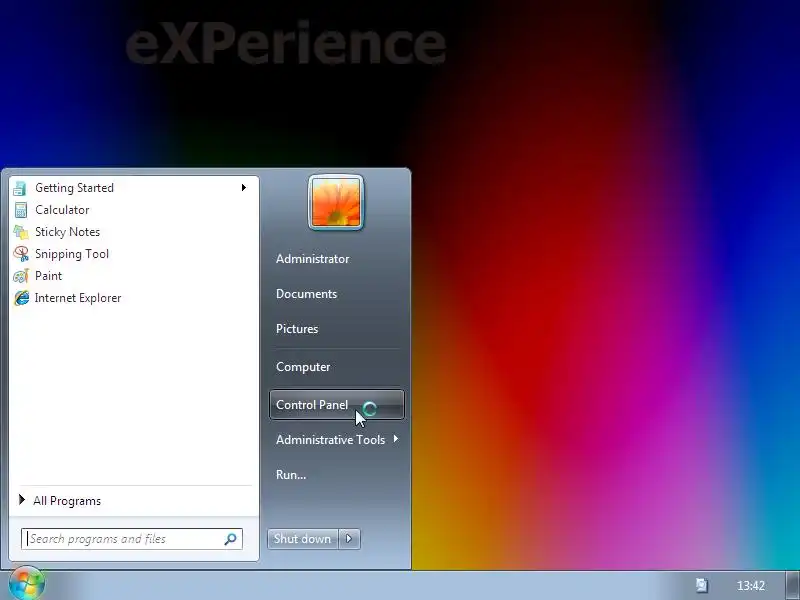This screenshot has height=600, width=800.
Task: Click the Snipping Tool text label
Action: (72, 254)
